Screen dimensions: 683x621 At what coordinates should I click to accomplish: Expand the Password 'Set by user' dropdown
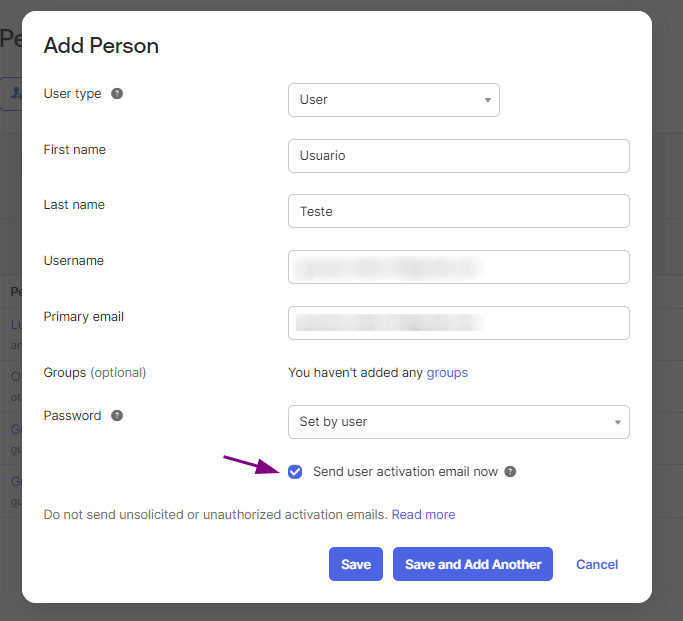point(458,422)
